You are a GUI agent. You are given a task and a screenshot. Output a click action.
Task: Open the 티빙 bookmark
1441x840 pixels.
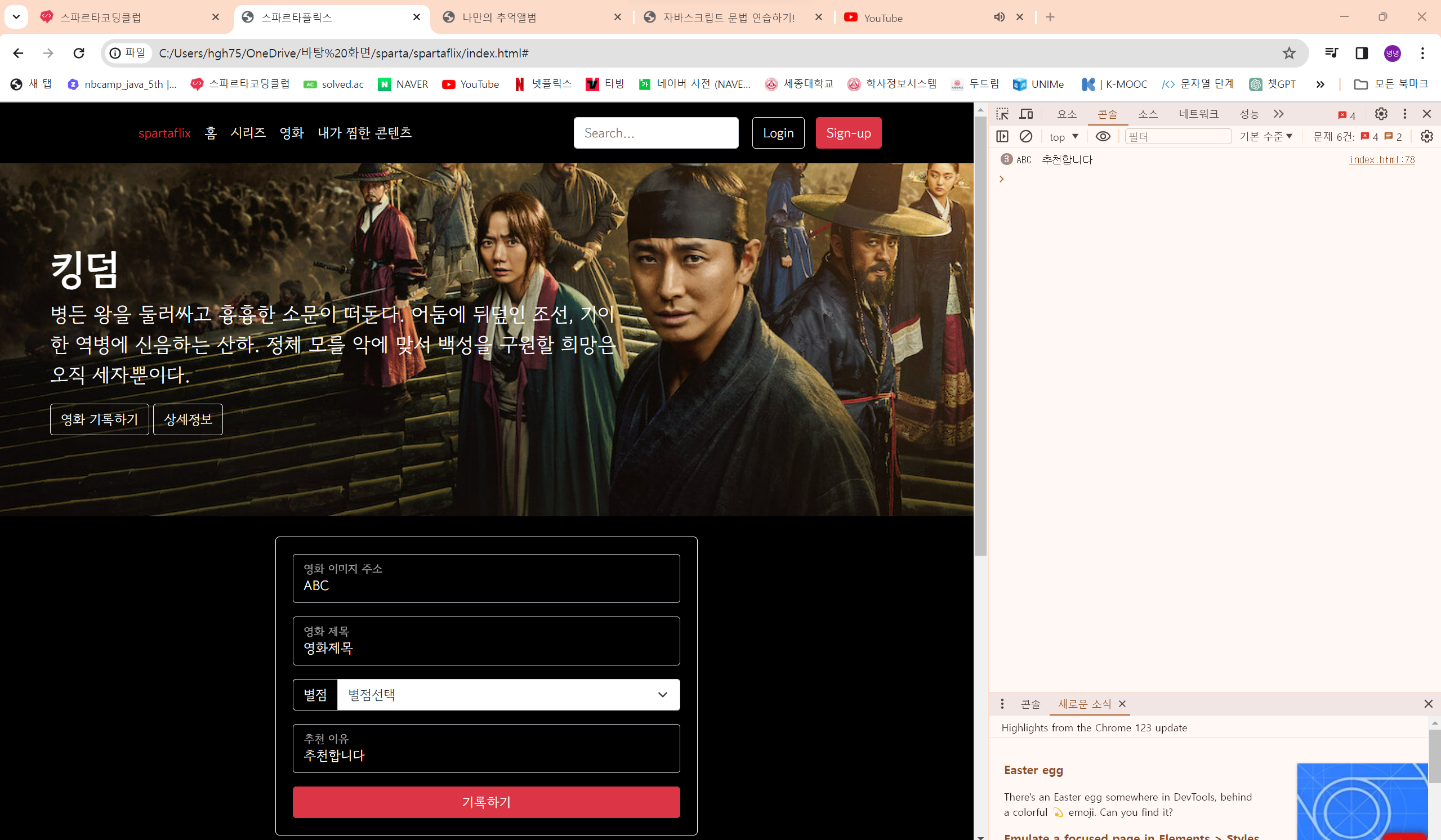point(604,84)
